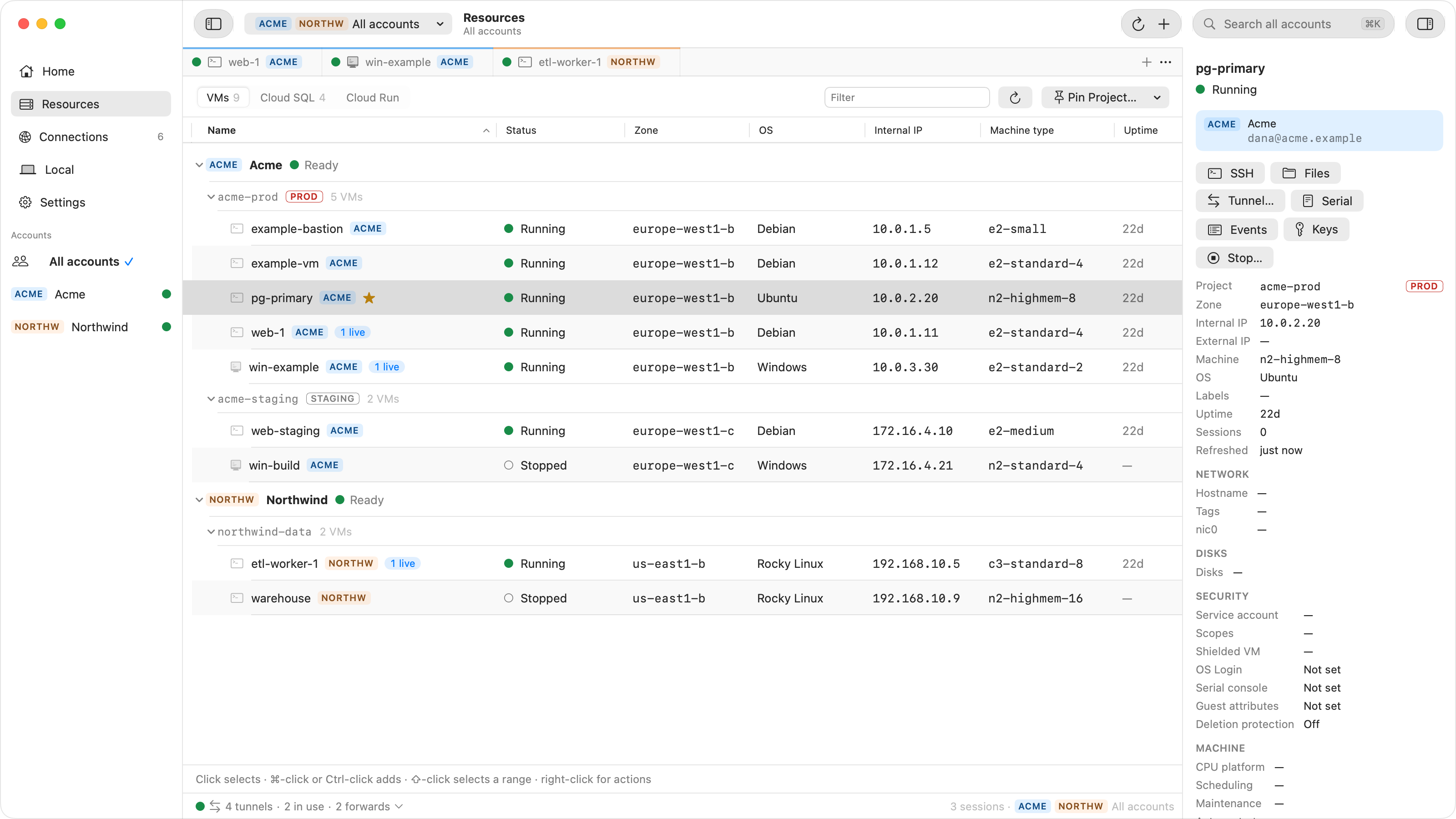This screenshot has width=1456, height=819.
Task: Click the search magnifier icon
Action: pos(1209,24)
